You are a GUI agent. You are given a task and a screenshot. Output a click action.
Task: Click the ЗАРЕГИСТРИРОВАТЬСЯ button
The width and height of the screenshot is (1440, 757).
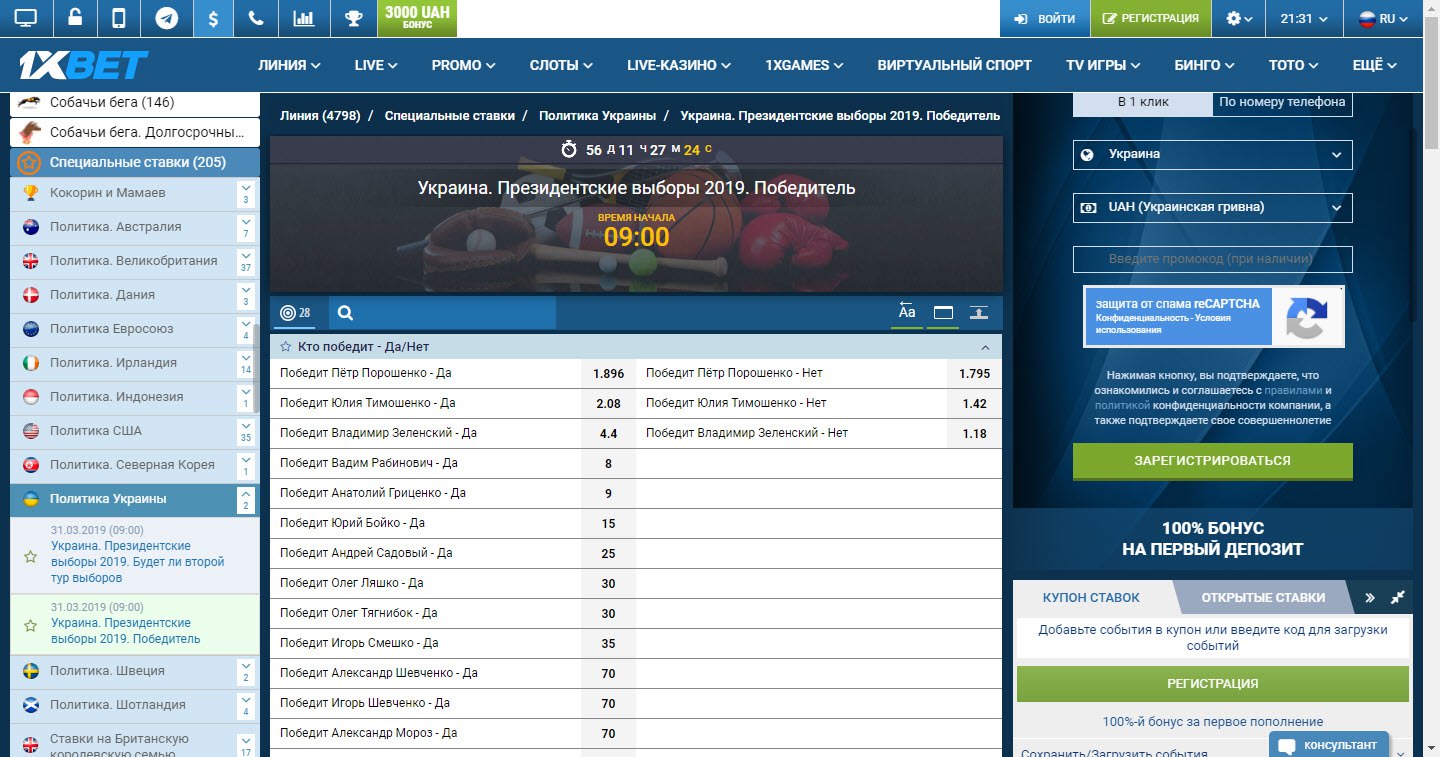click(x=1212, y=461)
